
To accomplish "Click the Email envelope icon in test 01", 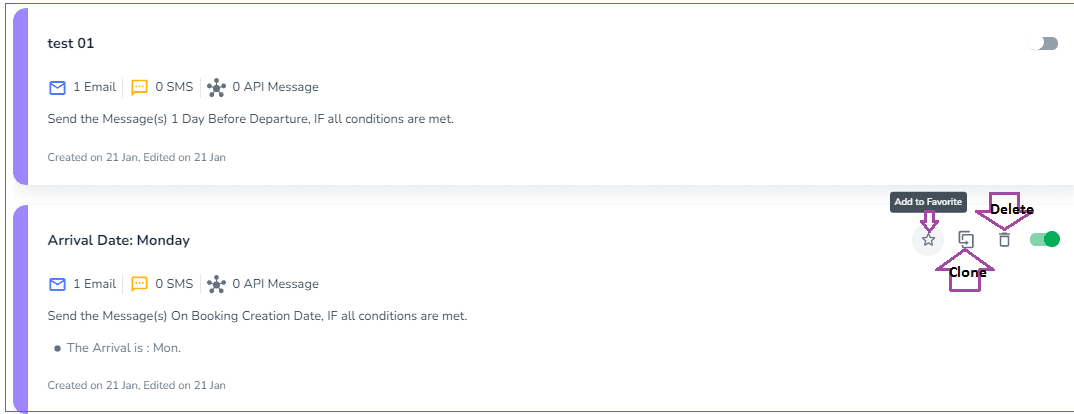I will point(58,87).
